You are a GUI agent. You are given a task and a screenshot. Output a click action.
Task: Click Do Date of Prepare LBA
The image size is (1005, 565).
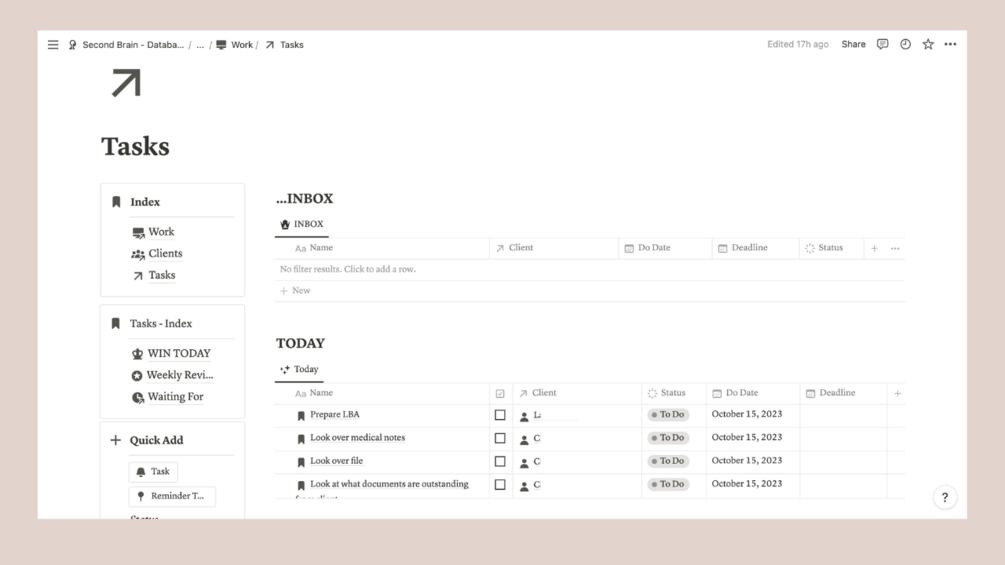pyautogui.click(x=747, y=414)
